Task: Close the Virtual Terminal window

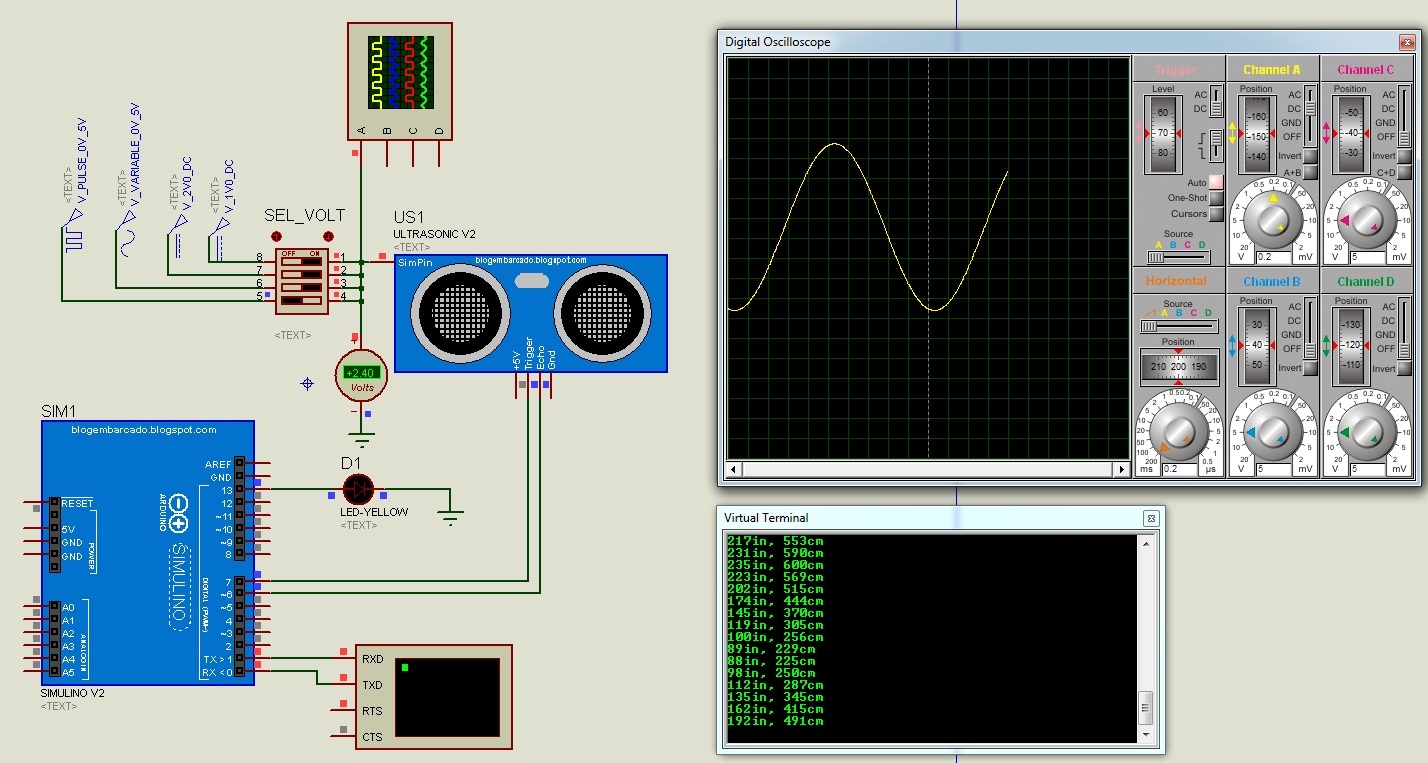Action: (1150, 518)
